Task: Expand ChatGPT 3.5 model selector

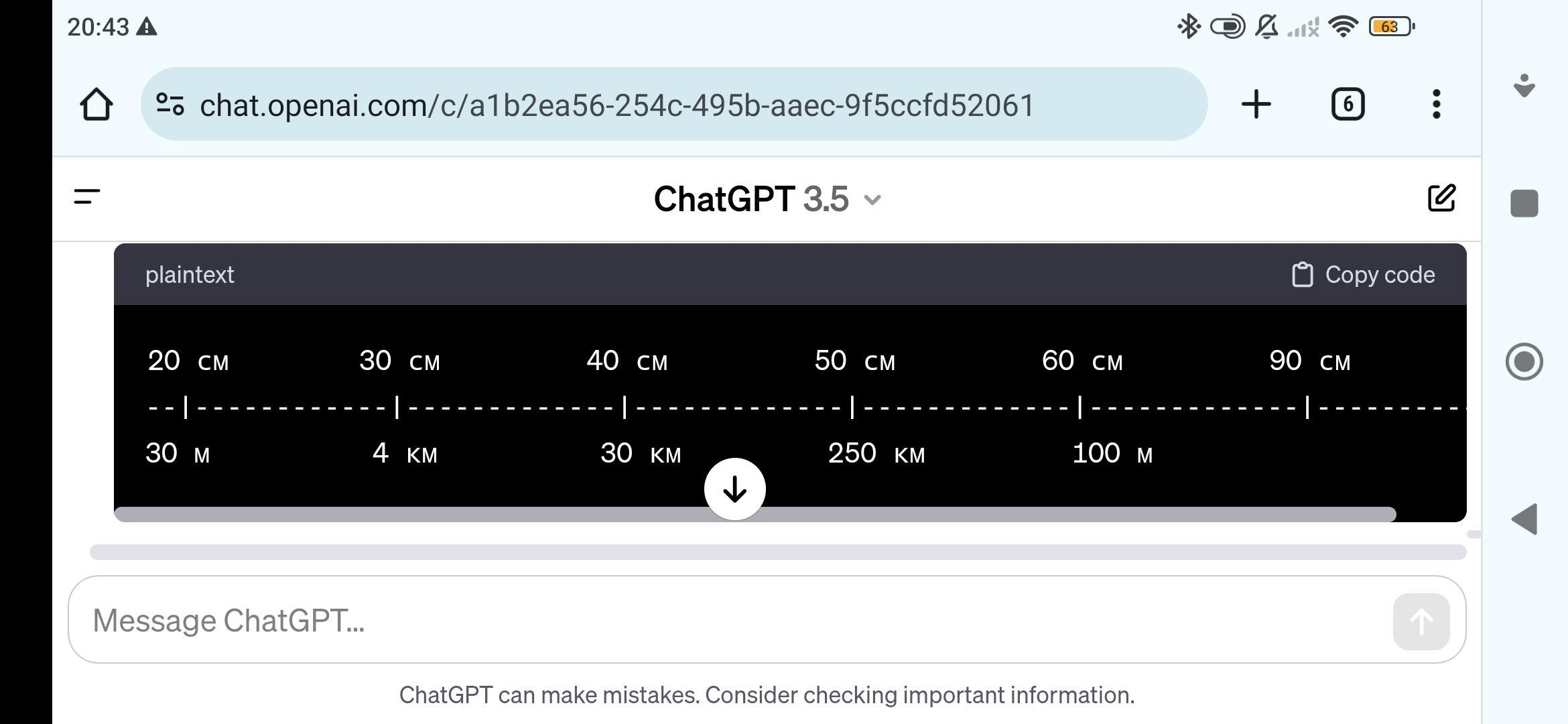Action: pyautogui.click(x=767, y=199)
